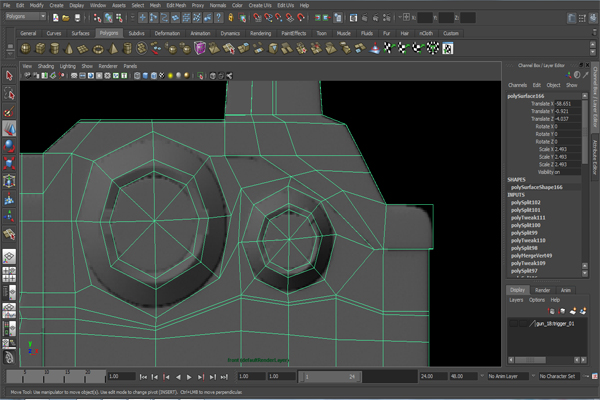The image size is (600, 400).
Task: Toggle viewport smooth shade blue cube icon
Action: point(145,76)
